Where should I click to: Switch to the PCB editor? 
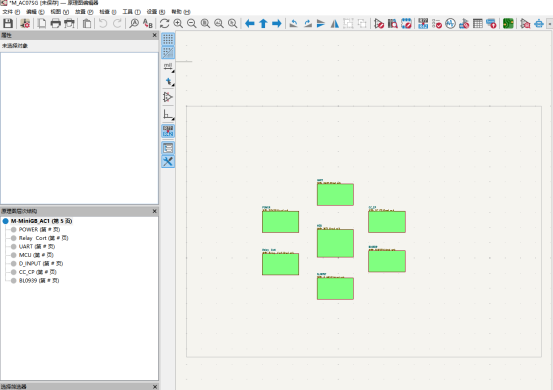coord(508,24)
